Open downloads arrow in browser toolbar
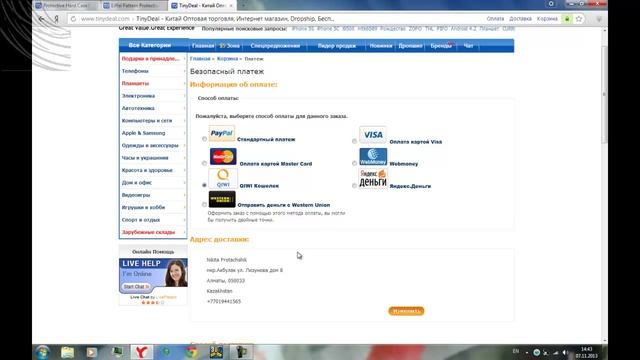The image size is (640, 360). point(599,19)
